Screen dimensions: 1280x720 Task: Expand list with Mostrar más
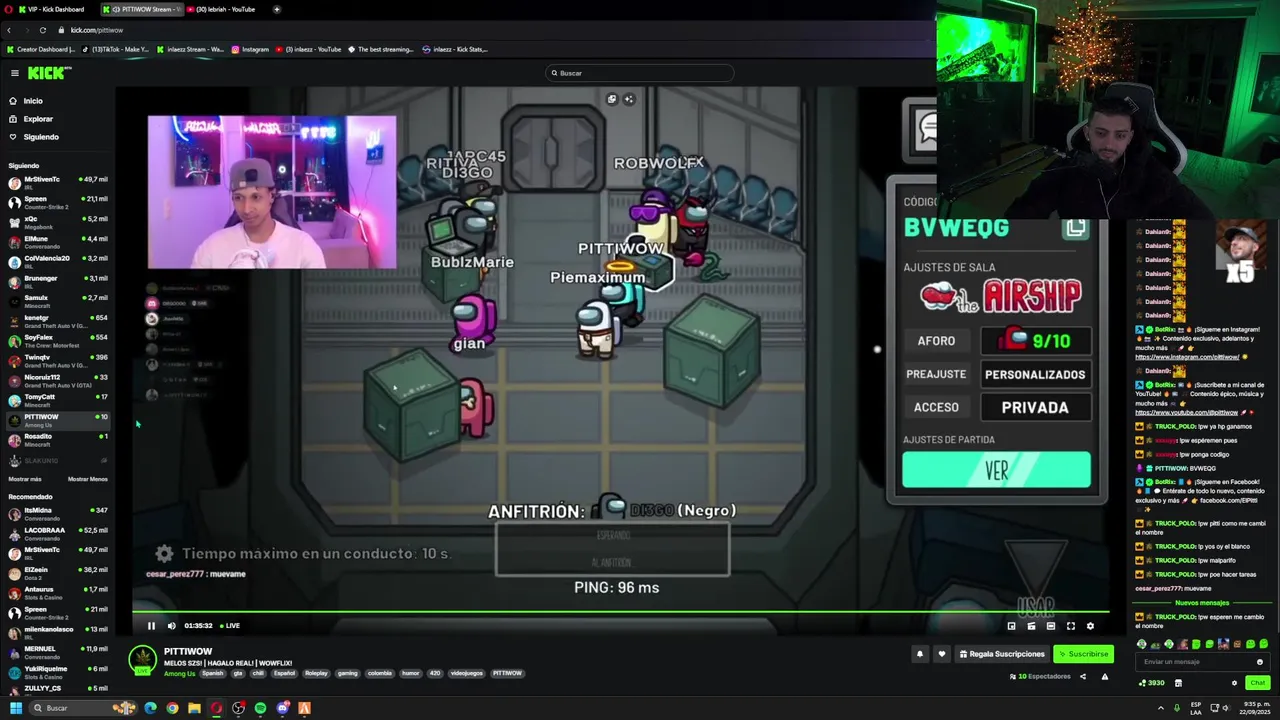pos(25,479)
